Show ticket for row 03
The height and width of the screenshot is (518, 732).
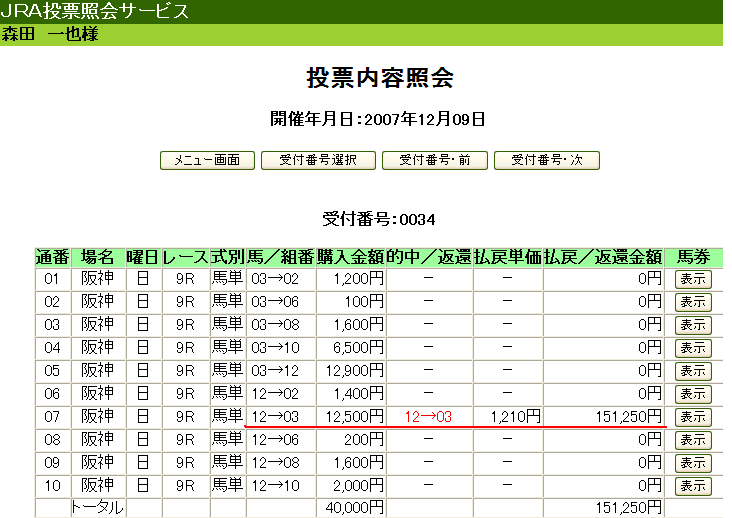[x=693, y=325]
